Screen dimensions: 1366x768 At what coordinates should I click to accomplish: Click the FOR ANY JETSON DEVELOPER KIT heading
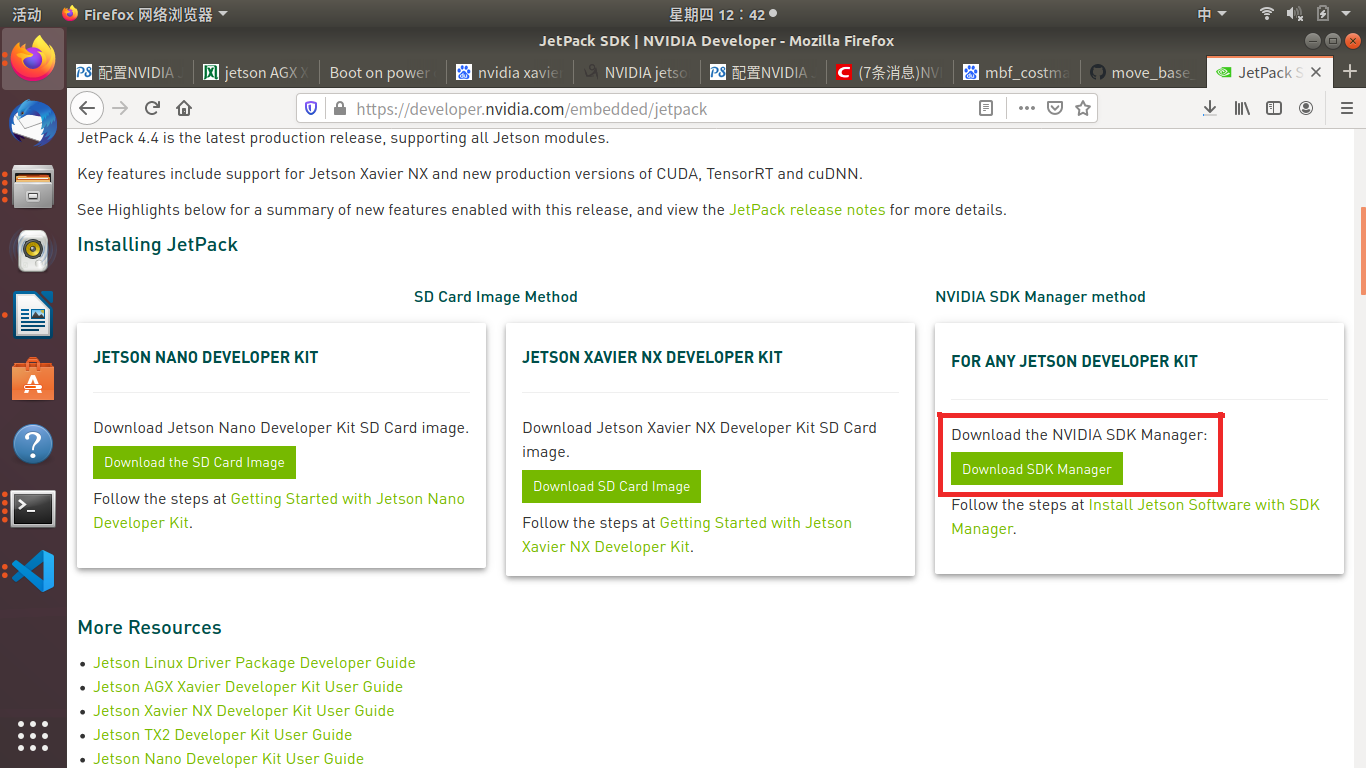(1074, 361)
